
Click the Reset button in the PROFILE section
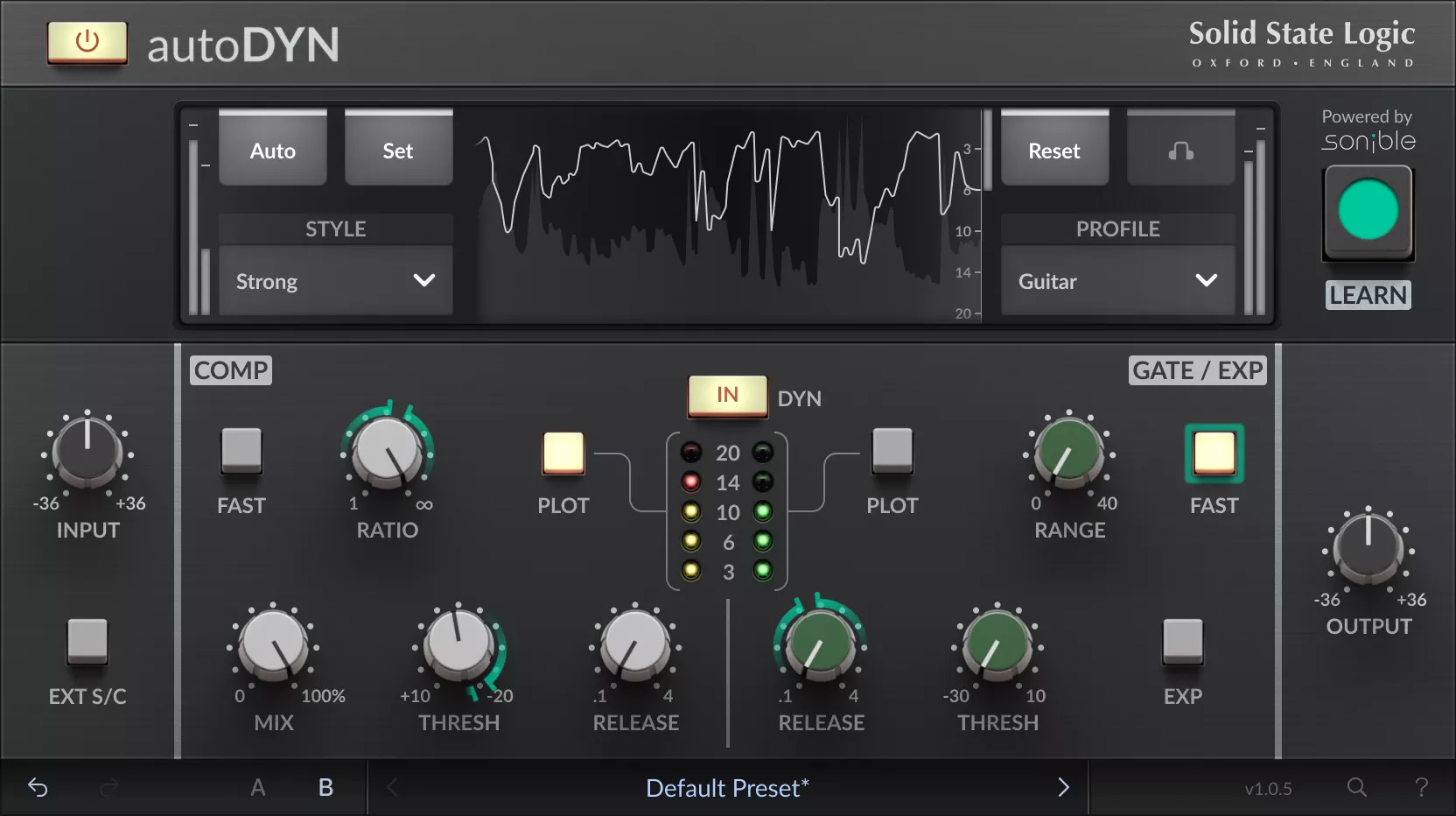point(1053,149)
